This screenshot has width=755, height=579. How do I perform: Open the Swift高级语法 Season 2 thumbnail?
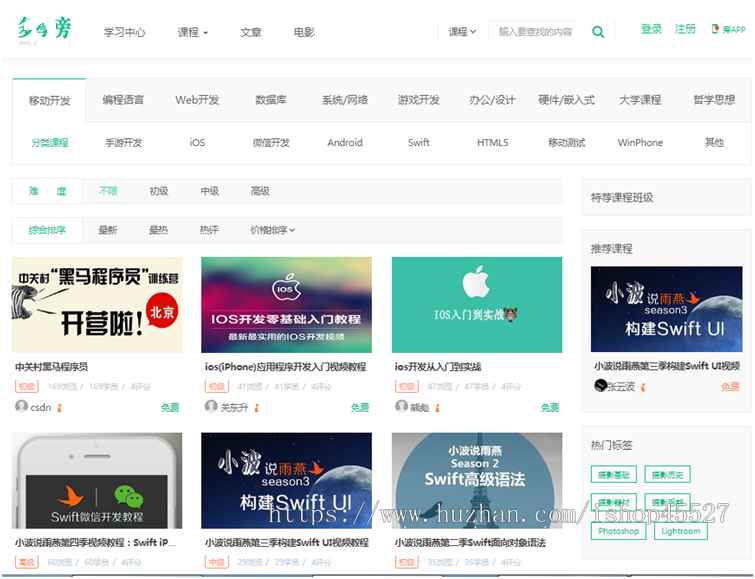(477, 481)
